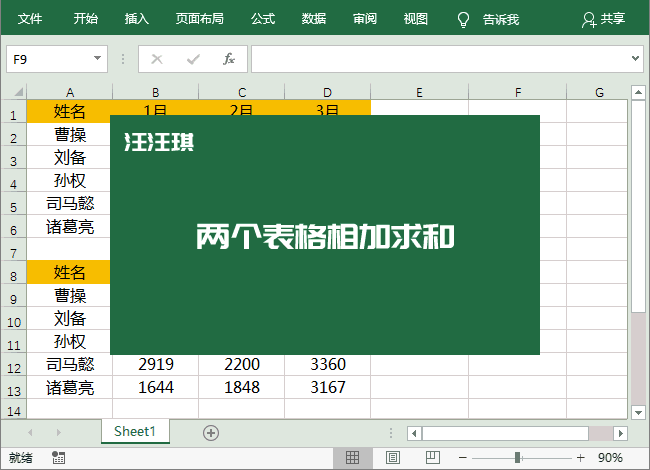
Task: Click the zoom in plus button
Action: pos(580,458)
